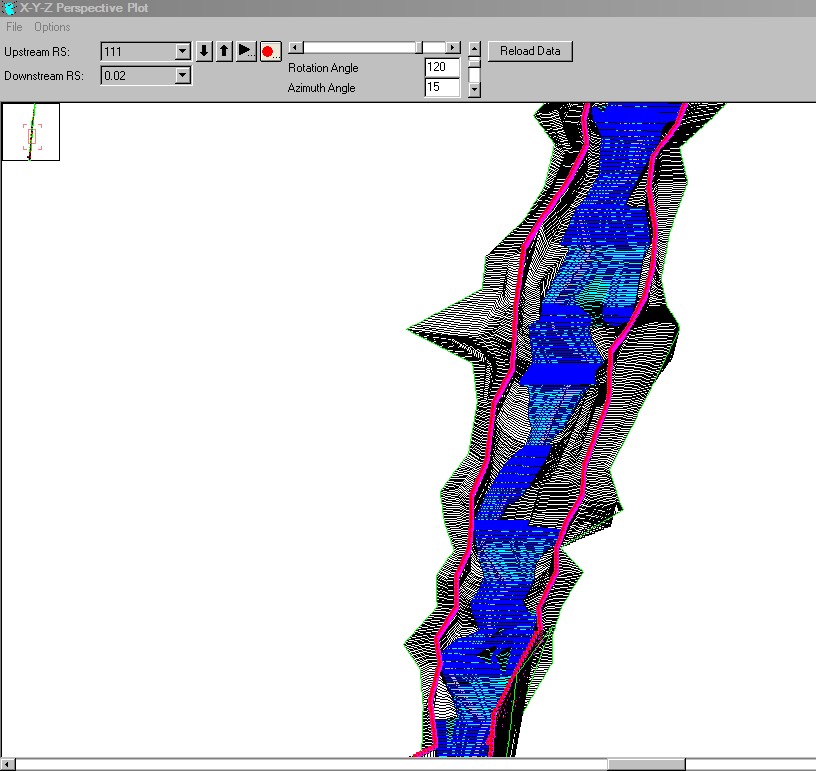This screenshot has height=771, width=816.
Task: Click the overview map thumbnail
Action: pos(31,132)
